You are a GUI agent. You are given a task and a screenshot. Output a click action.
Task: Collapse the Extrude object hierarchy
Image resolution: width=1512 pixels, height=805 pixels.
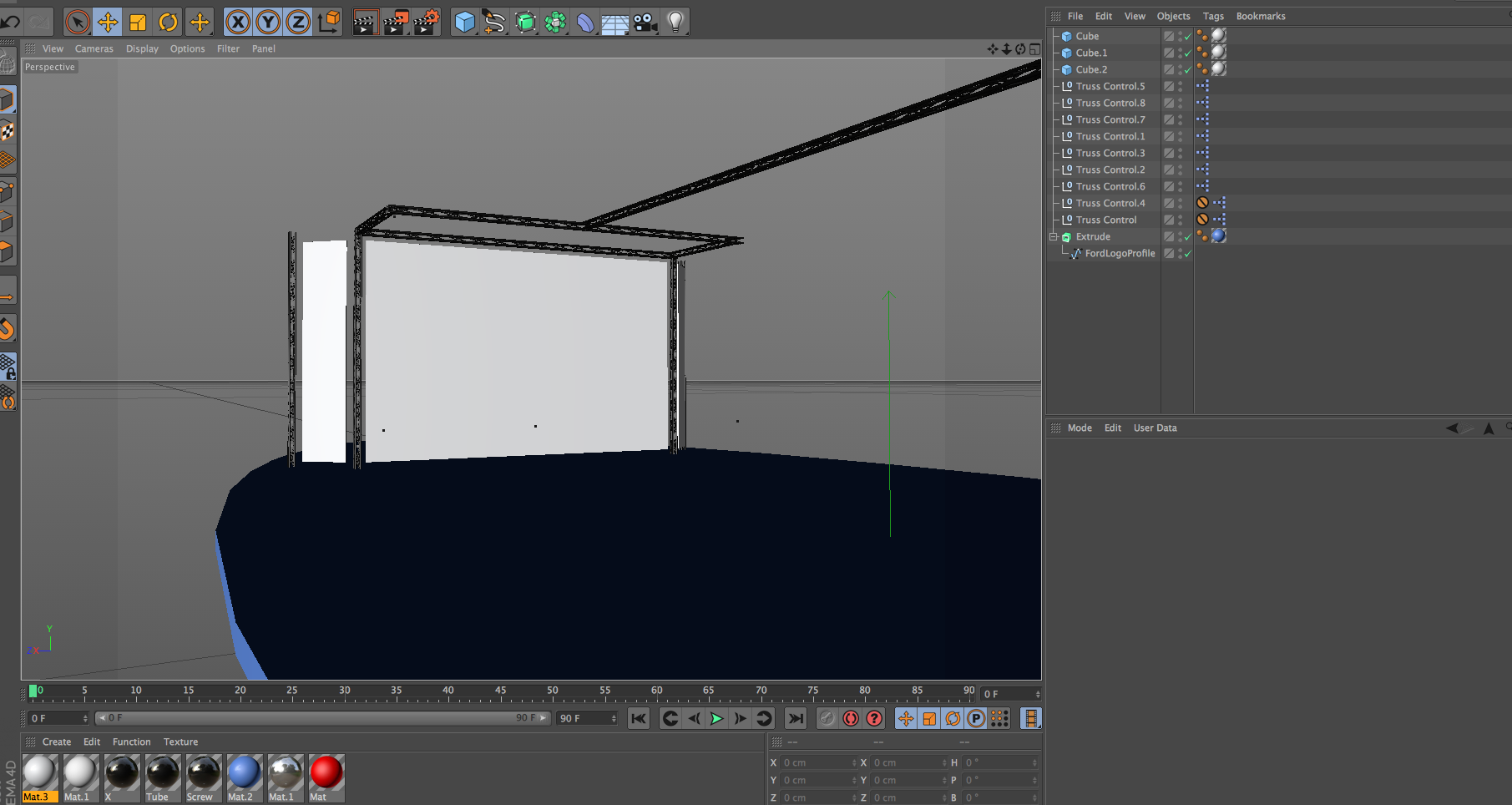click(1054, 237)
